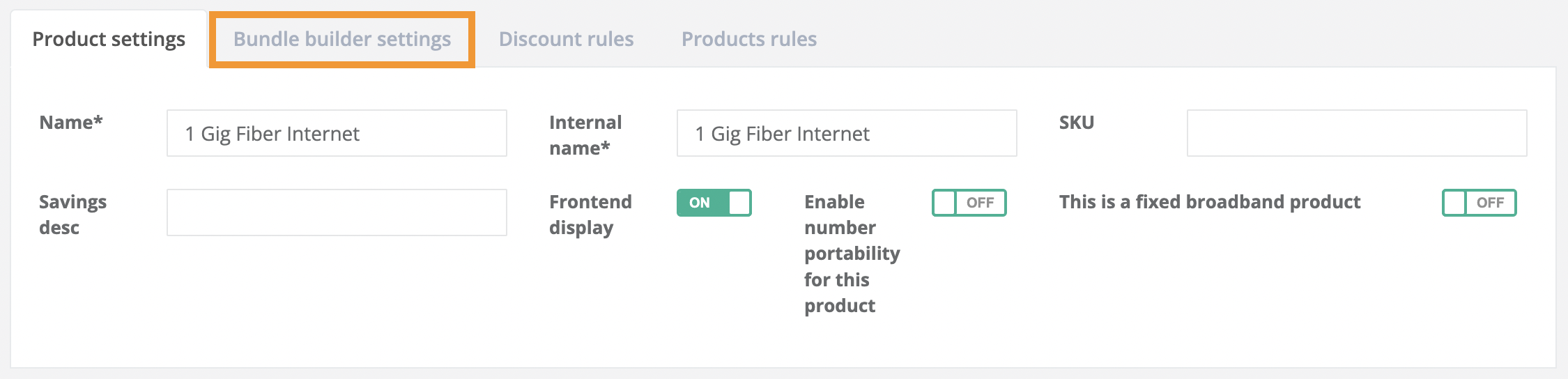
Task: Select the Product settings tab
Action: point(109,39)
